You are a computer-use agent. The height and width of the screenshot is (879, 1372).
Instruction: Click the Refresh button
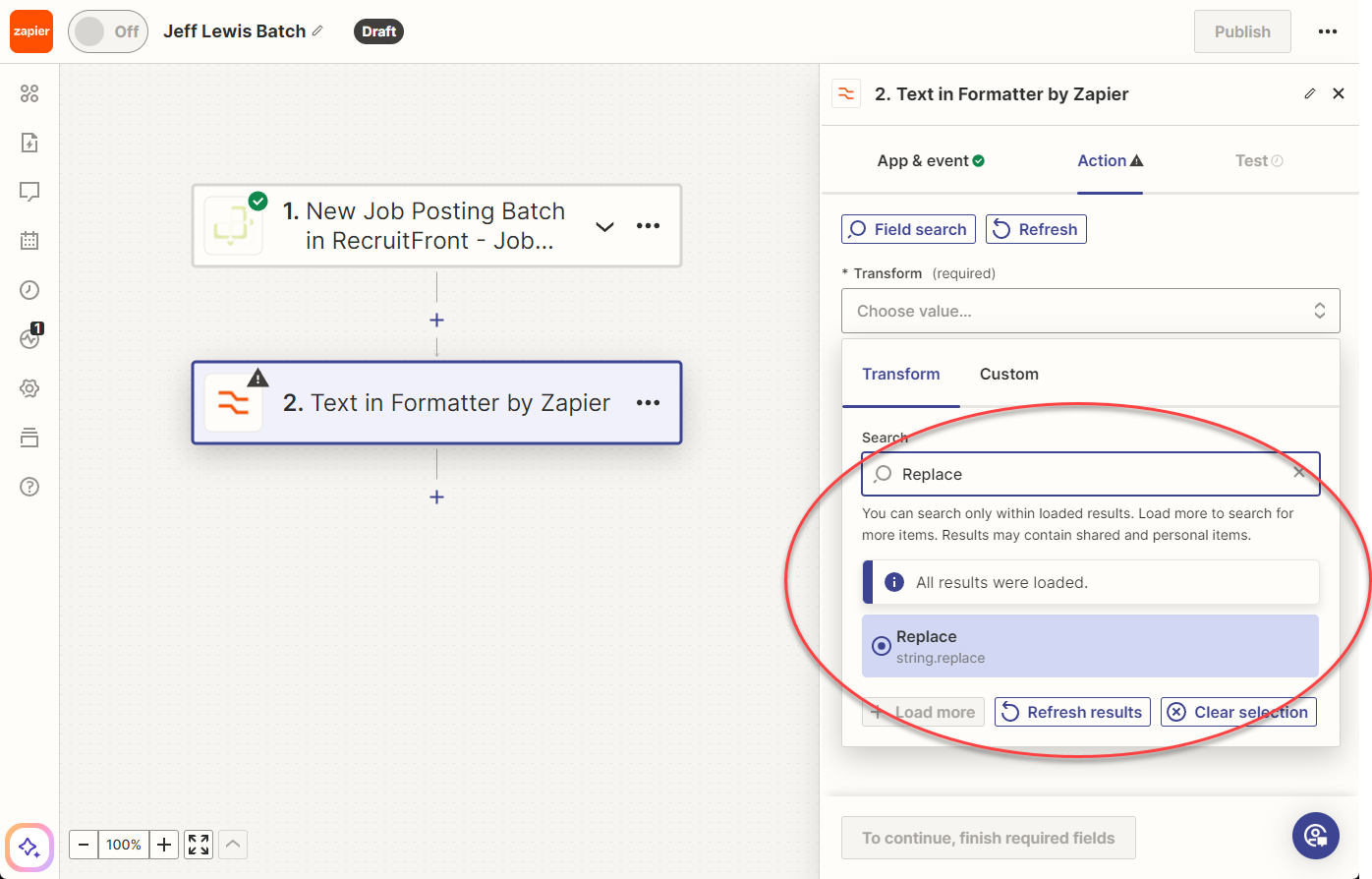tap(1036, 229)
